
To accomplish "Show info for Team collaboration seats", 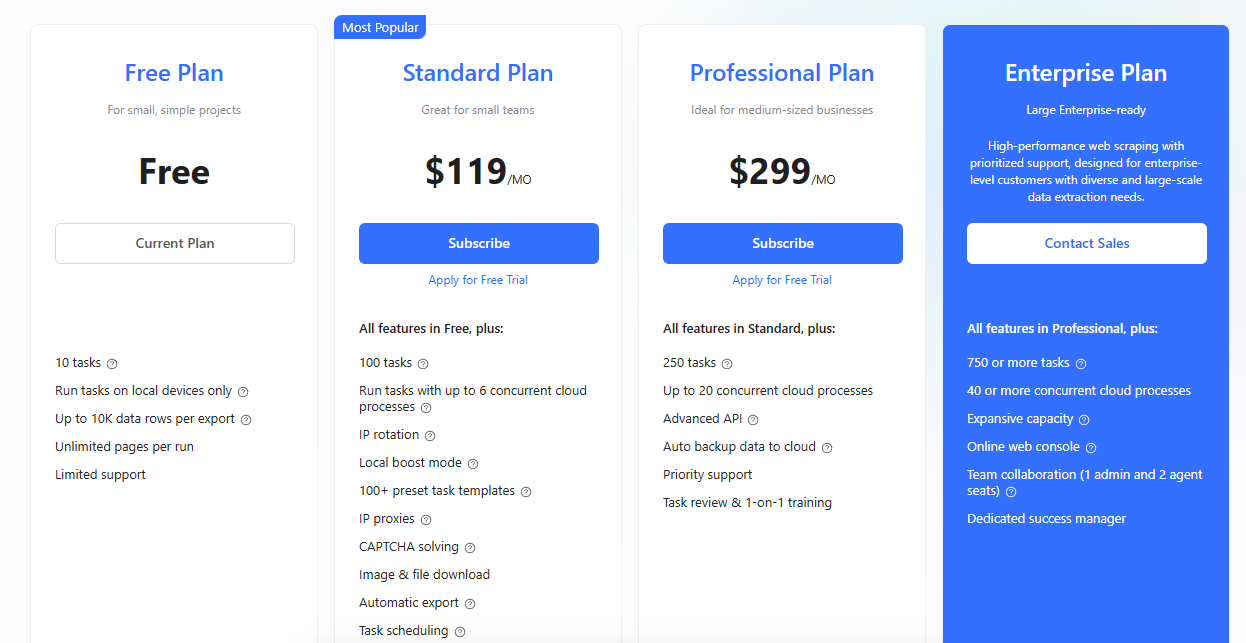I will [x=1011, y=492].
